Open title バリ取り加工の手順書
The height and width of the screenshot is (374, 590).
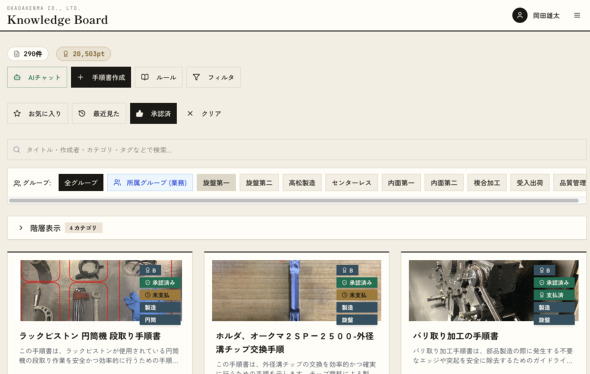coord(456,336)
